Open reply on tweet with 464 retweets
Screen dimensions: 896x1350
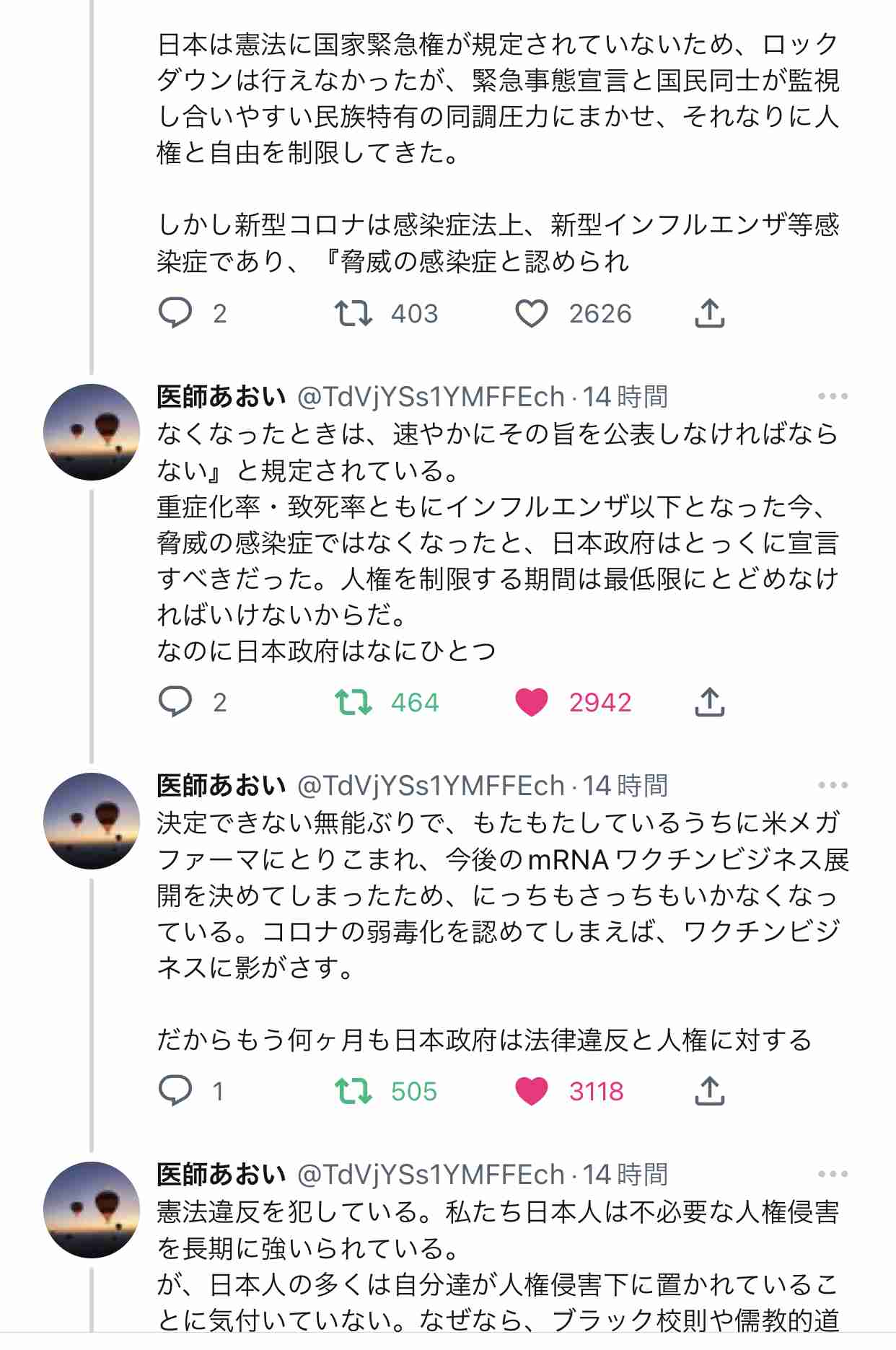point(175,701)
